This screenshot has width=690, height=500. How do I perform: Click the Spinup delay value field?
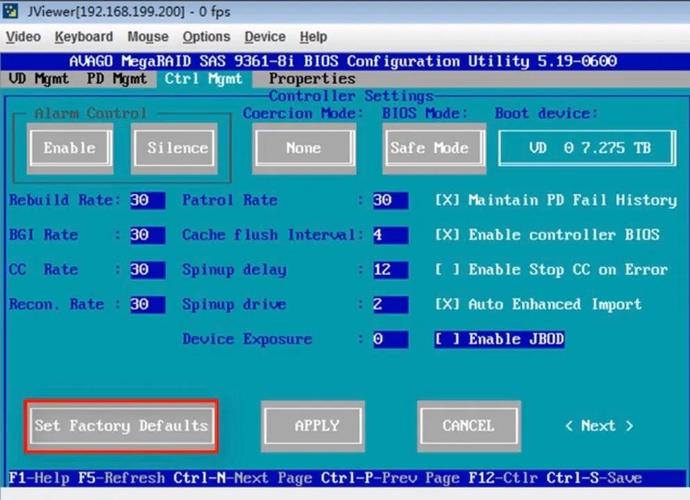click(390, 270)
